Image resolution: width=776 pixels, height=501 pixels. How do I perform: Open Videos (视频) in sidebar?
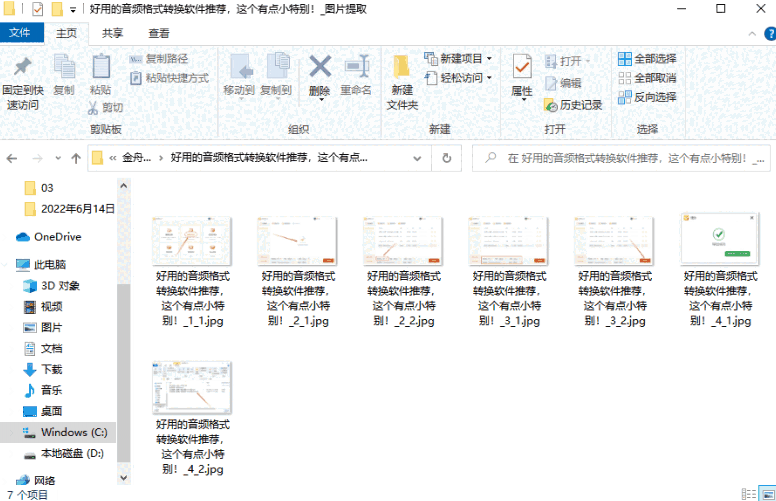[43, 306]
